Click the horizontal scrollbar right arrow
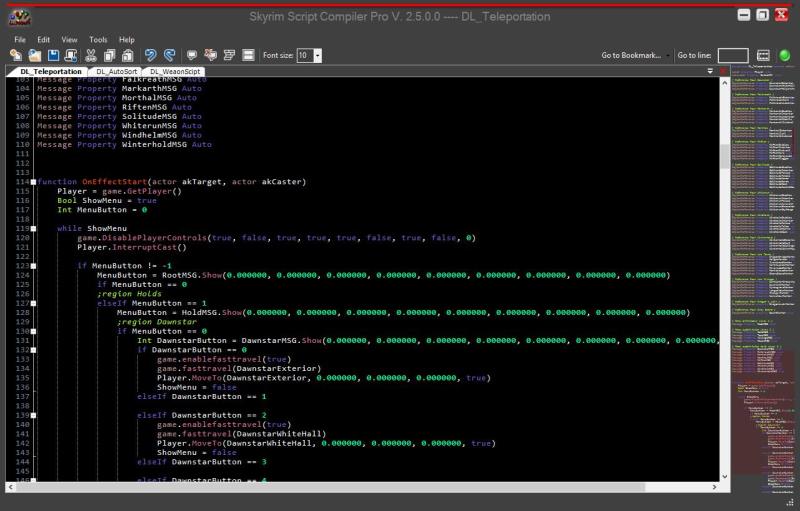 tap(714, 487)
